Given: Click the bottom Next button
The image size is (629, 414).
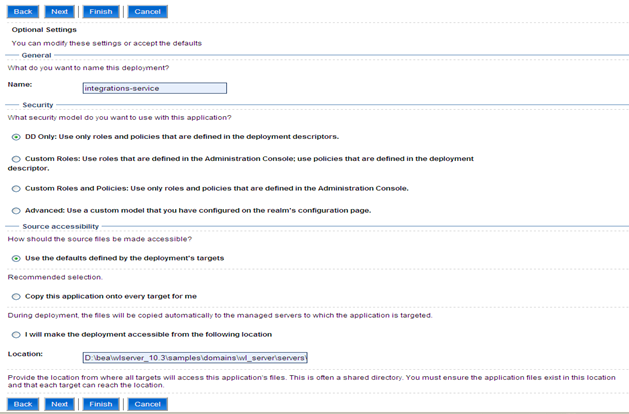Looking at the screenshot, I should tap(59, 404).
